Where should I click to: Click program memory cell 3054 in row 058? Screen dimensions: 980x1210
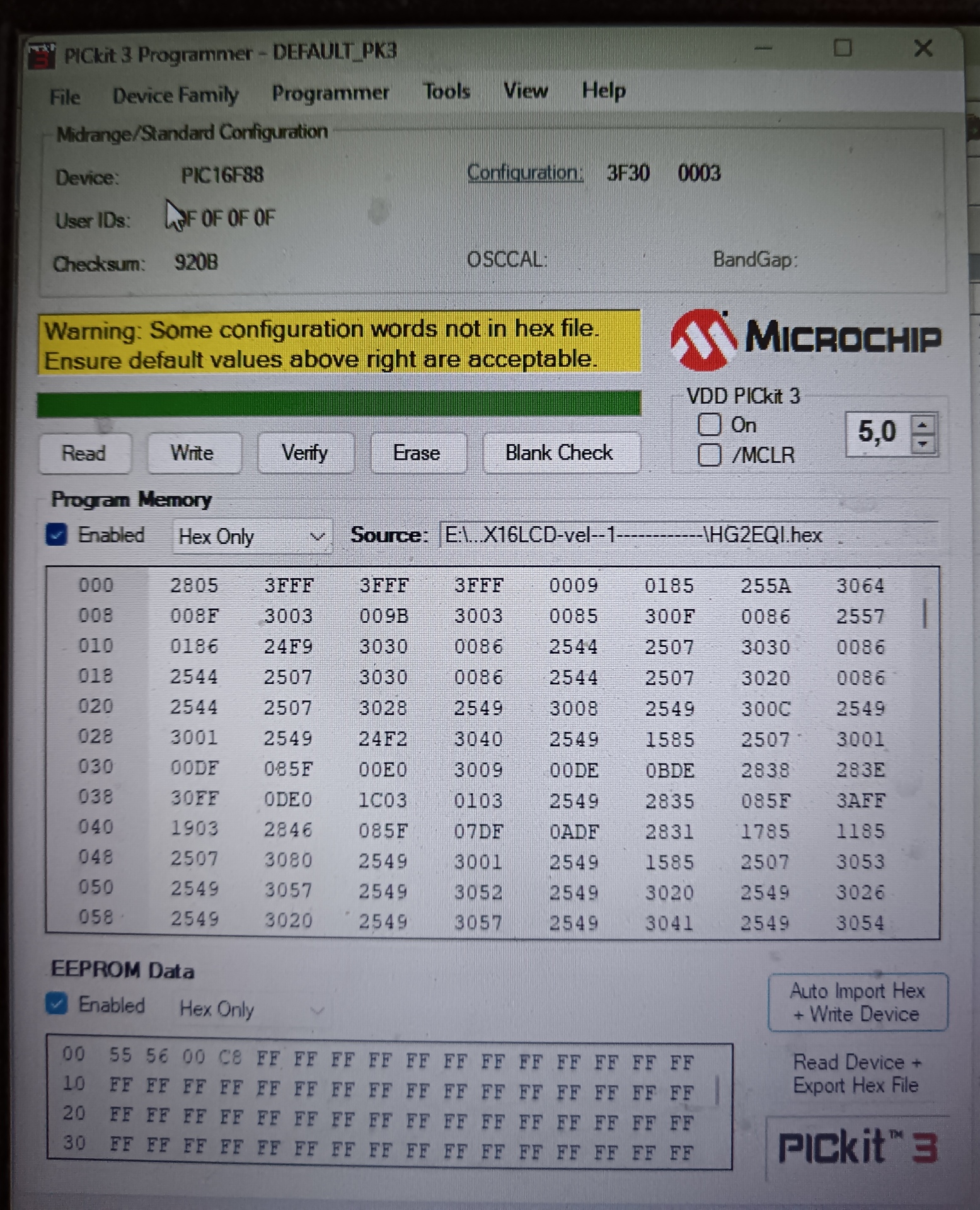(860, 923)
